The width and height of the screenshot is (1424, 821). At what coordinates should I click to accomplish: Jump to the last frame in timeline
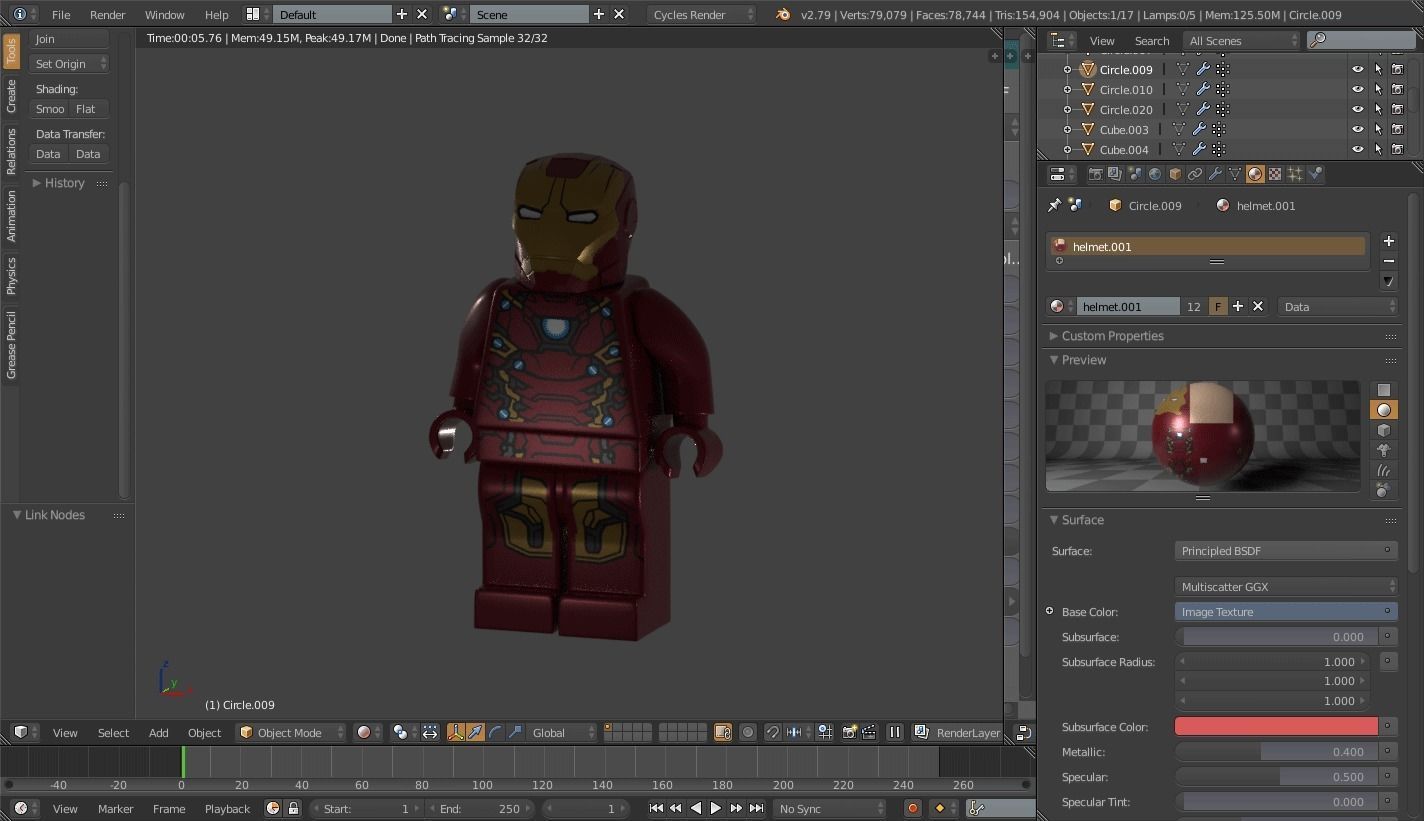coord(757,808)
